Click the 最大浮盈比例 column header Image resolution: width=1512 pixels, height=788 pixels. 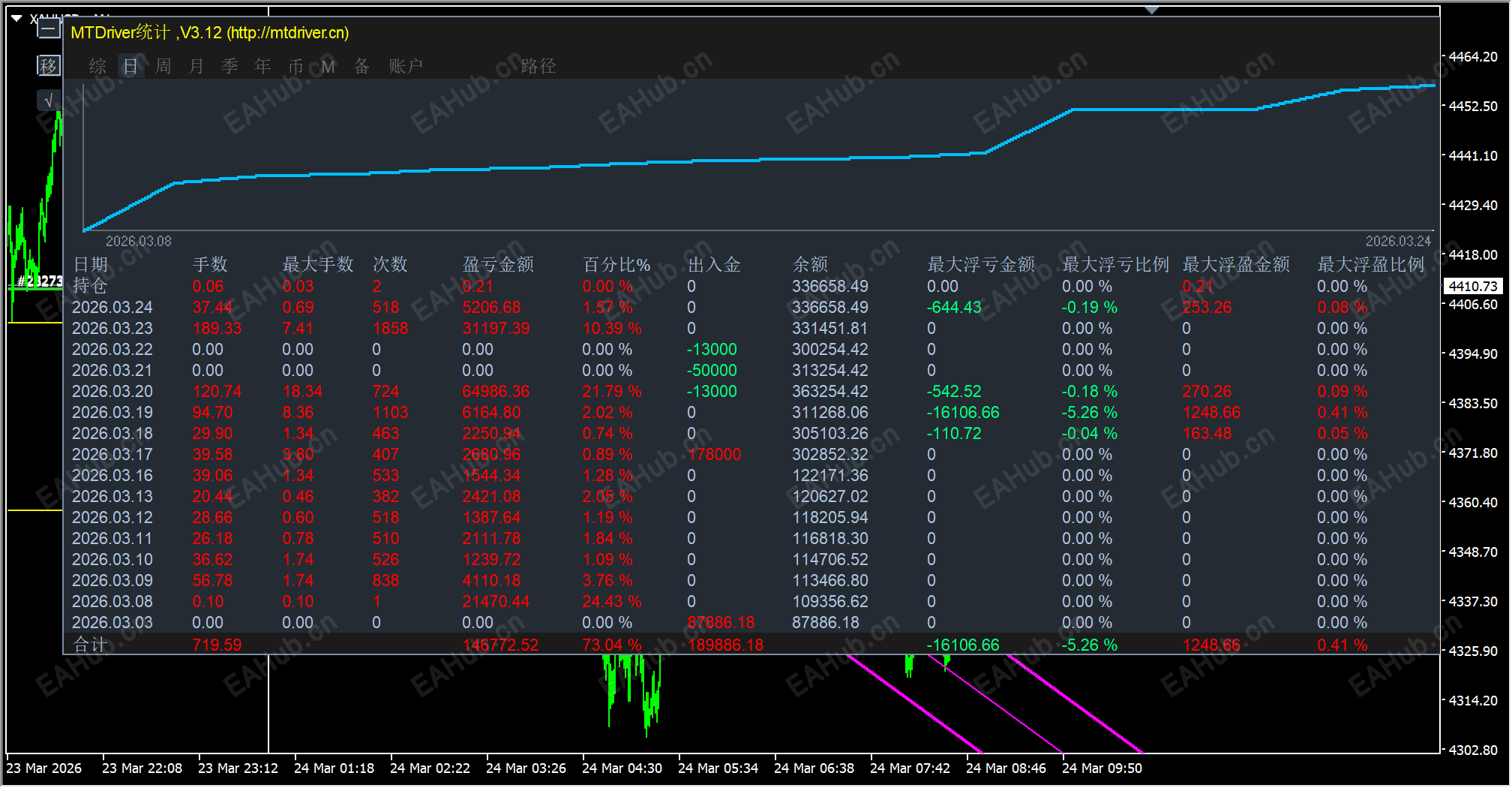(1371, 264)
